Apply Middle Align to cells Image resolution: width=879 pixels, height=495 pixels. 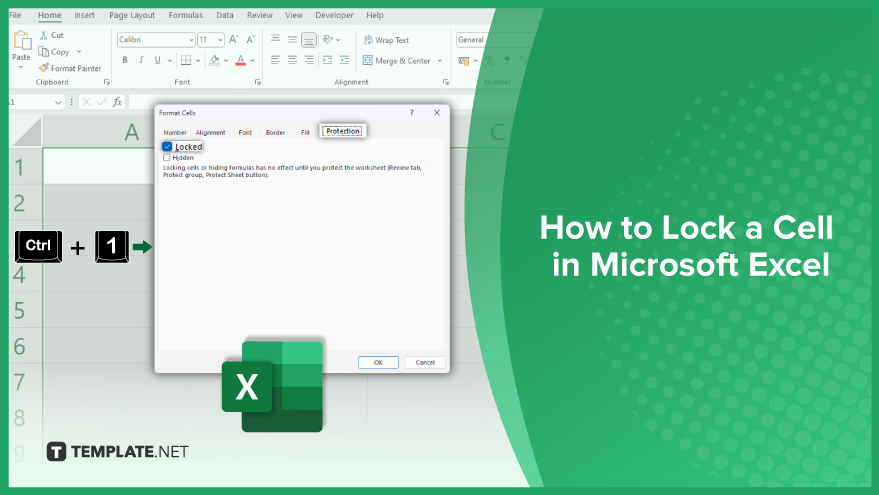pos(292,39)
